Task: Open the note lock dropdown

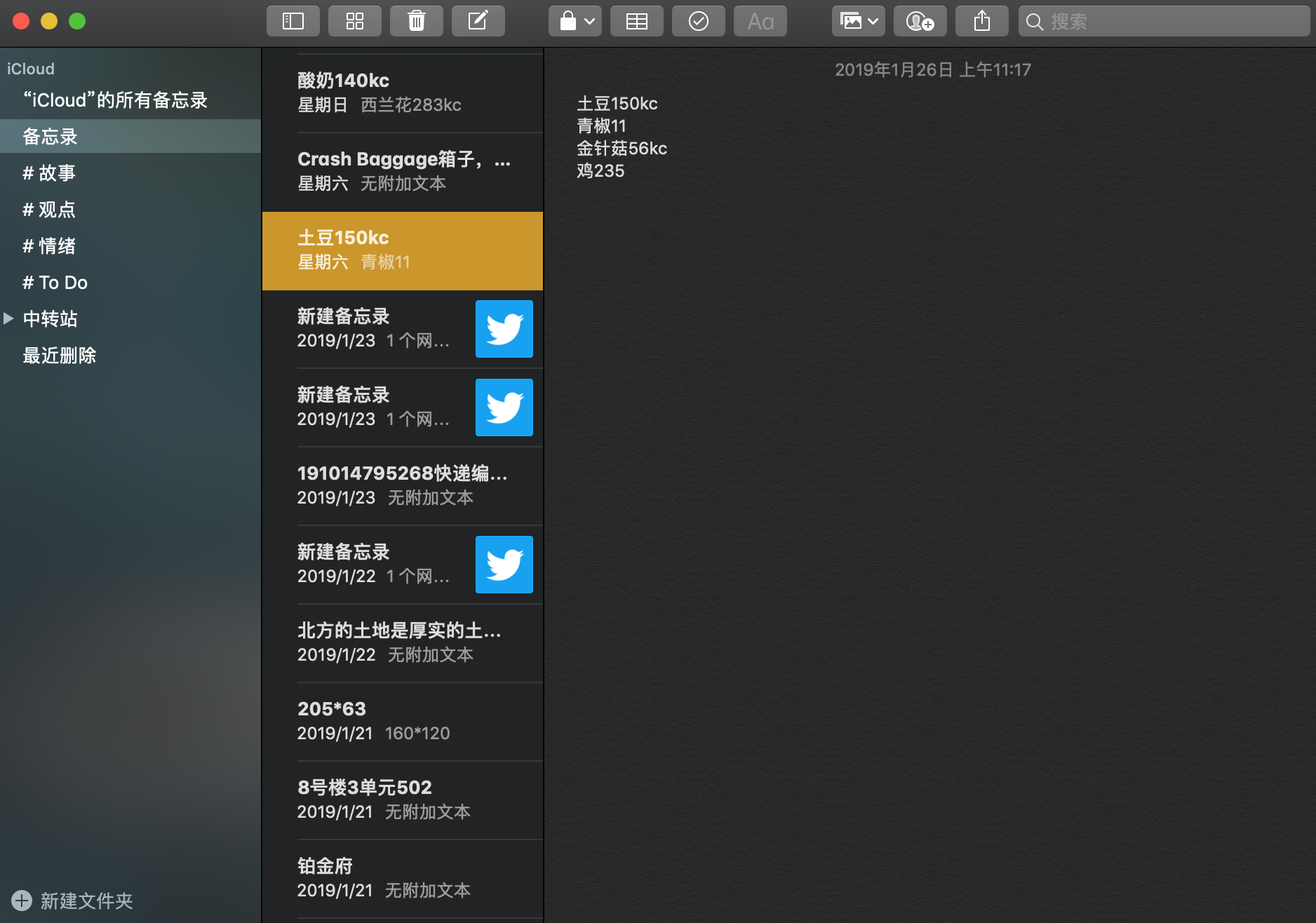Action: 575,21
